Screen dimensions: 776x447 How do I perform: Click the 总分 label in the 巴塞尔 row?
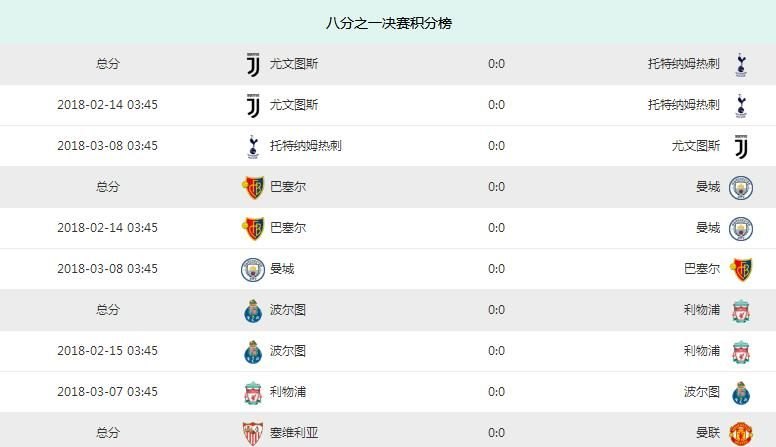point(107,187)
